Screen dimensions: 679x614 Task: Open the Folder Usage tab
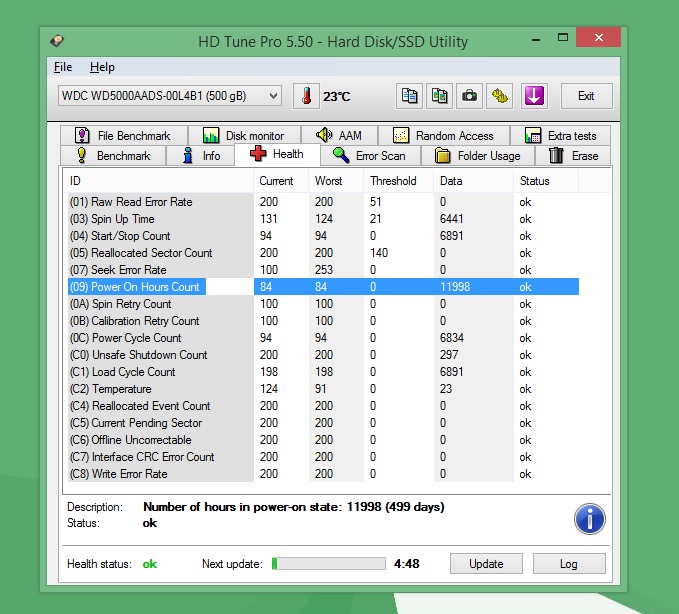point(478,155)
